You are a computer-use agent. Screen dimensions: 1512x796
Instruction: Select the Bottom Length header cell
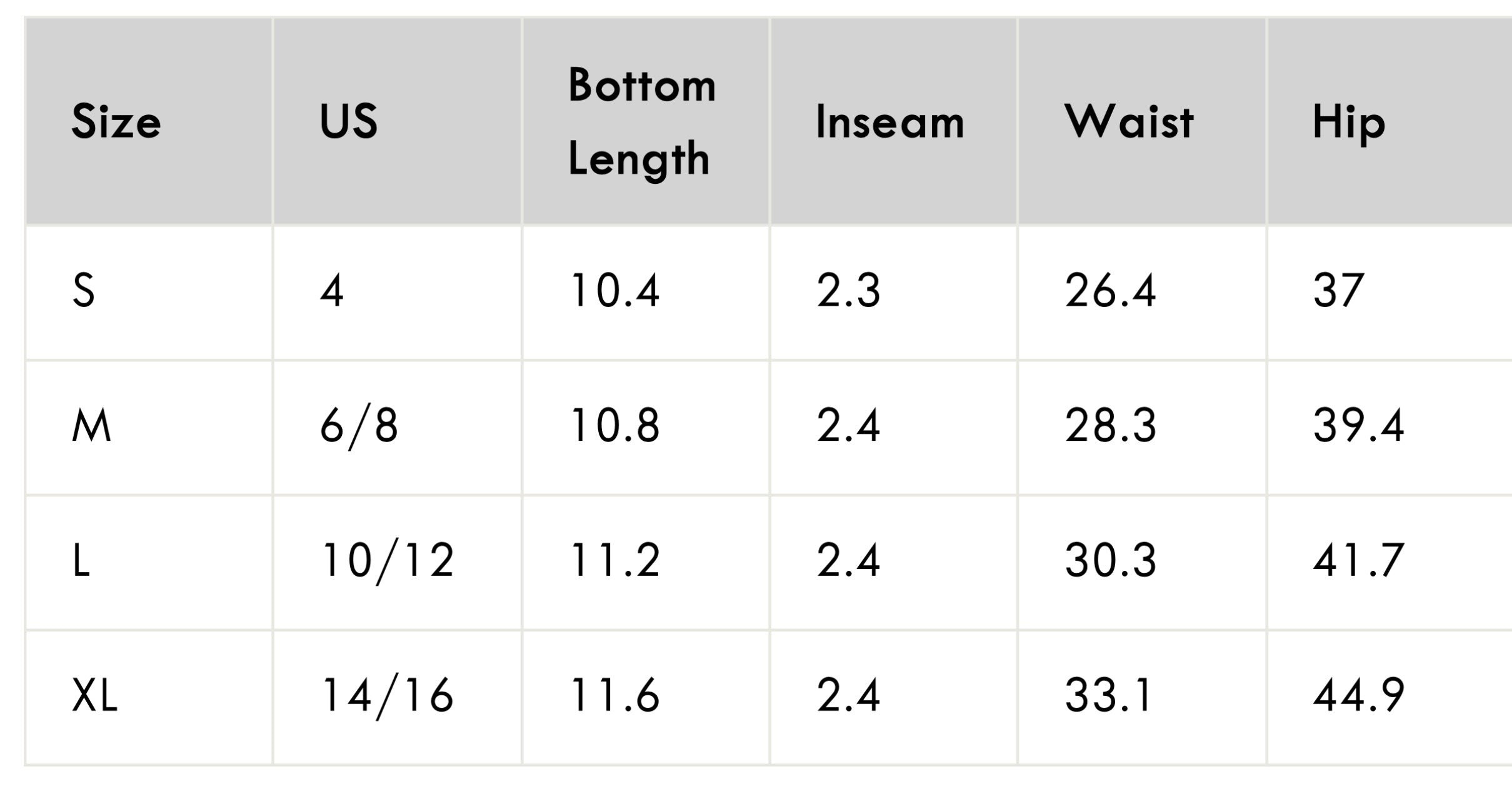coord(646,121)
